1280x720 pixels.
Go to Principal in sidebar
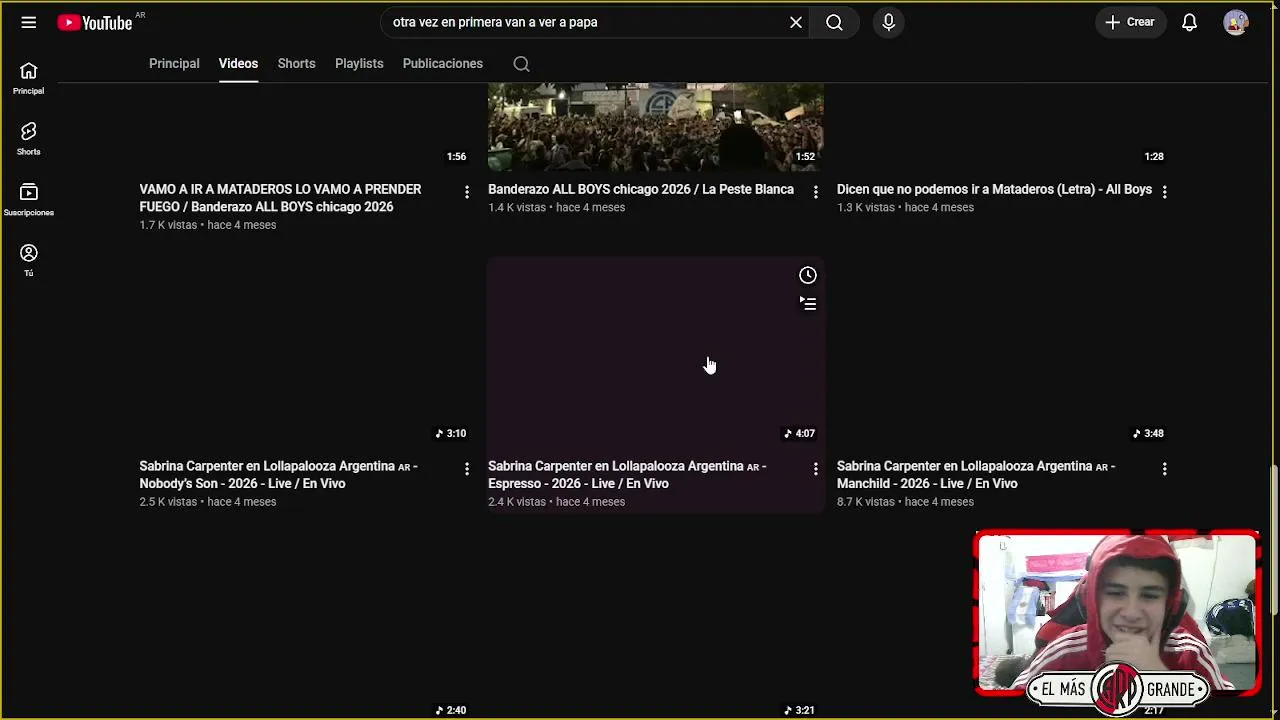click(x=28, y=78)
